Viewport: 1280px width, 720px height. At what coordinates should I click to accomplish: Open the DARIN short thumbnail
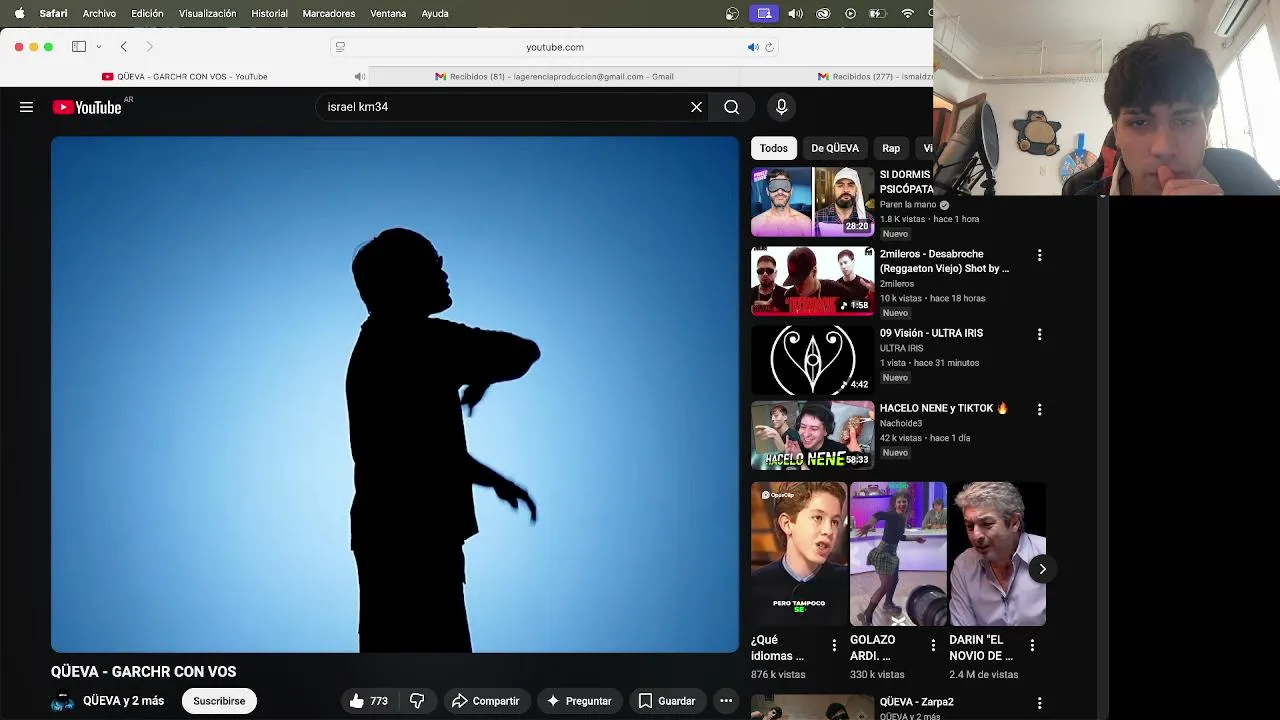click(997, 554)
